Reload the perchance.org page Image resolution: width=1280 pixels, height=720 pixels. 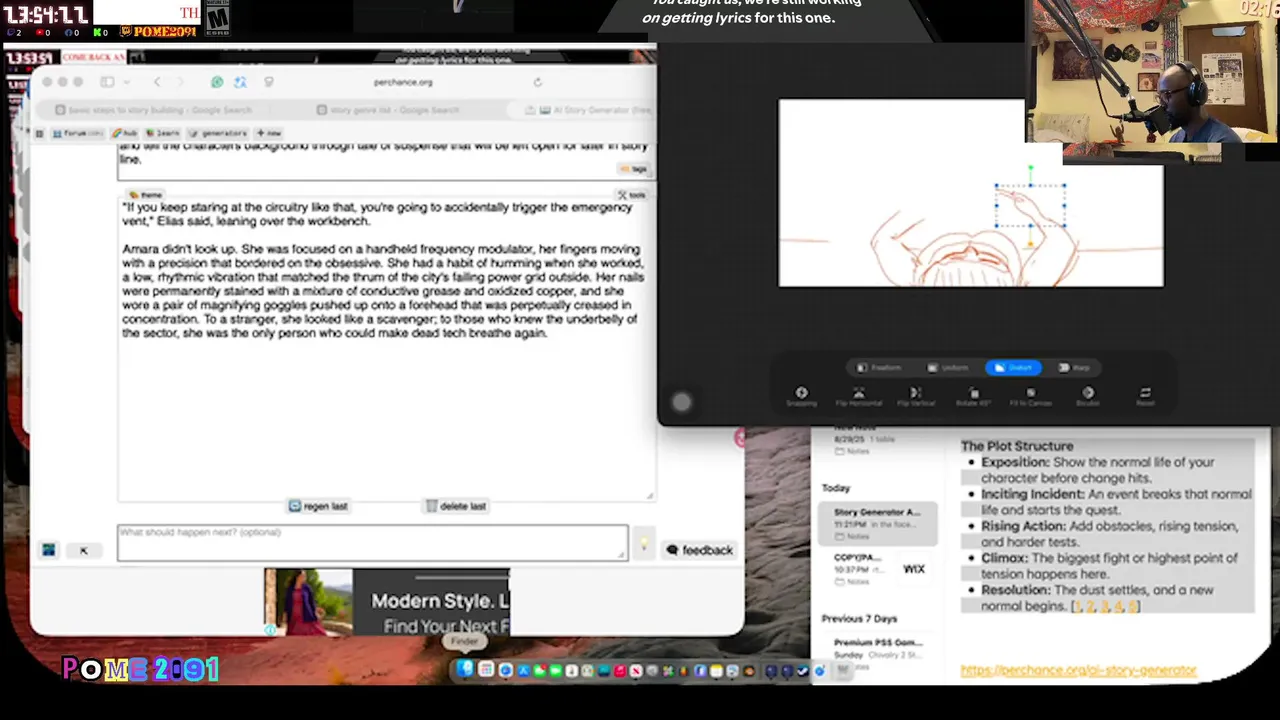pos(538,82)
